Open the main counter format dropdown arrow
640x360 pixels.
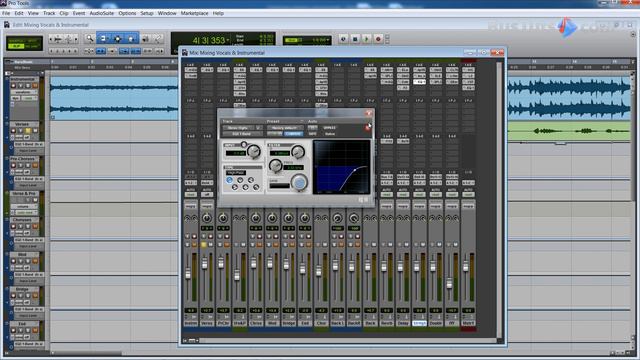click(x=227, y=40)
